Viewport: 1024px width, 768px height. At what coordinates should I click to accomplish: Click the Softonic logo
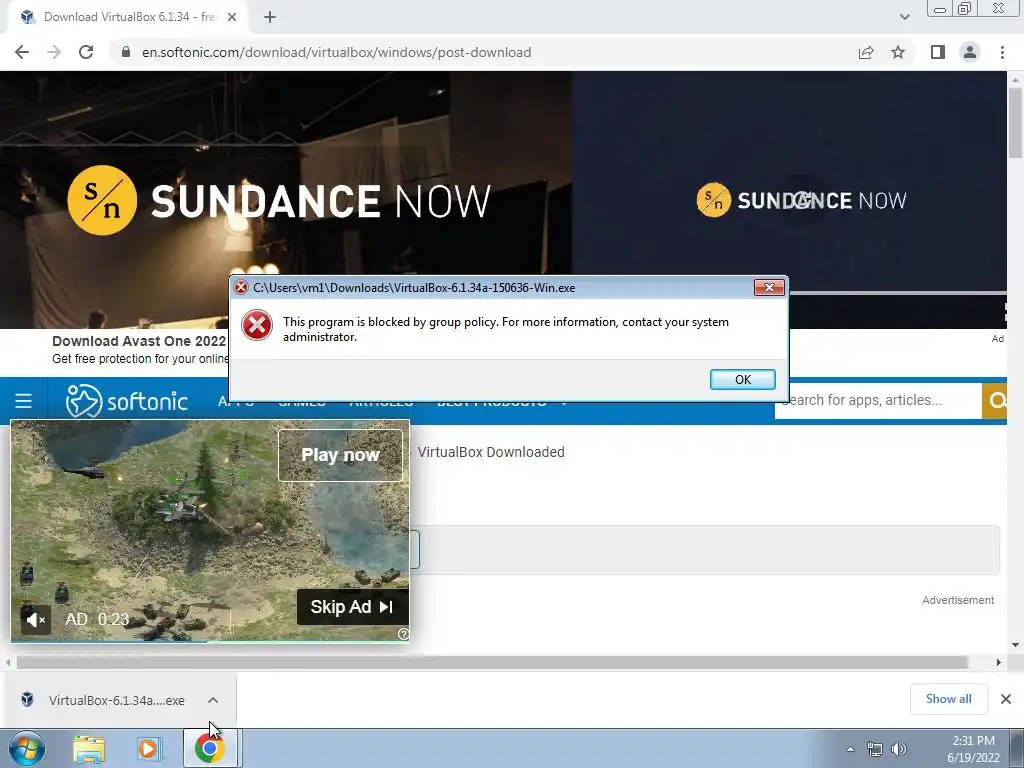point(127,400)
